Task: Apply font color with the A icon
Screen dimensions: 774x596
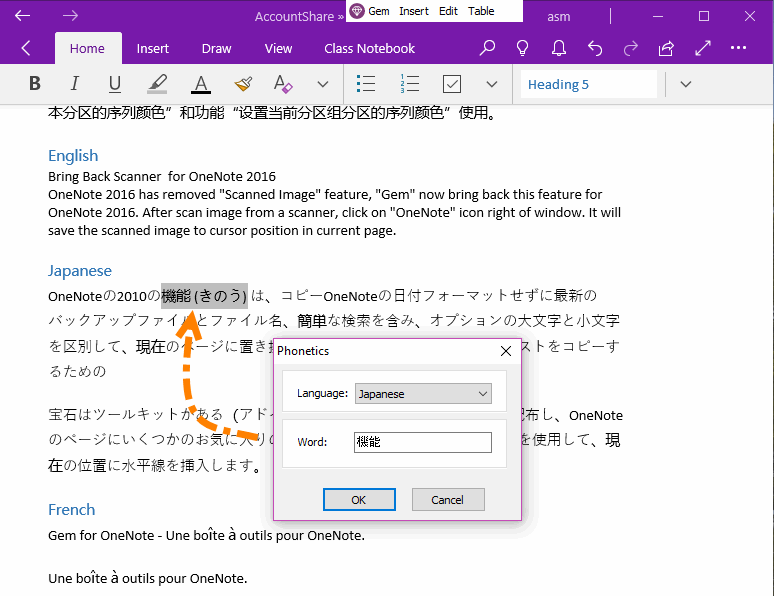Action: coord(201,83)
